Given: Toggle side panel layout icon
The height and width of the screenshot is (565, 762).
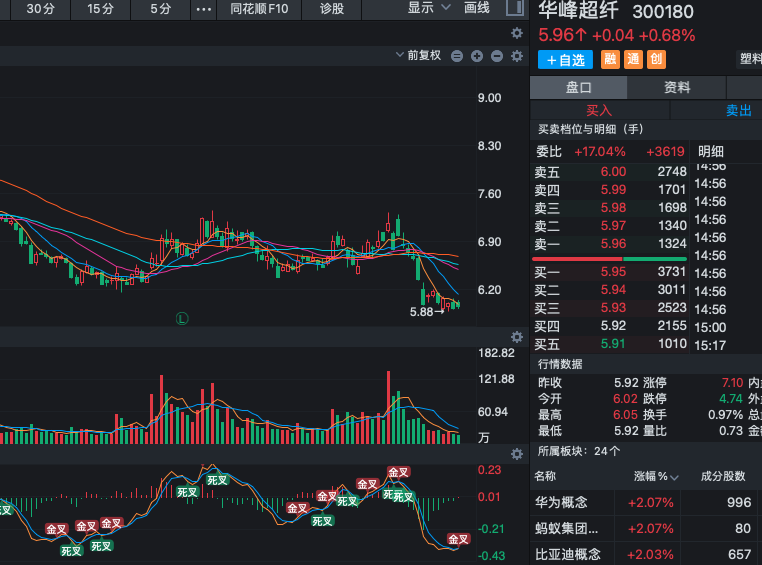Looking at the screenshot, I should pyautogui.click(x=515, y=7).
